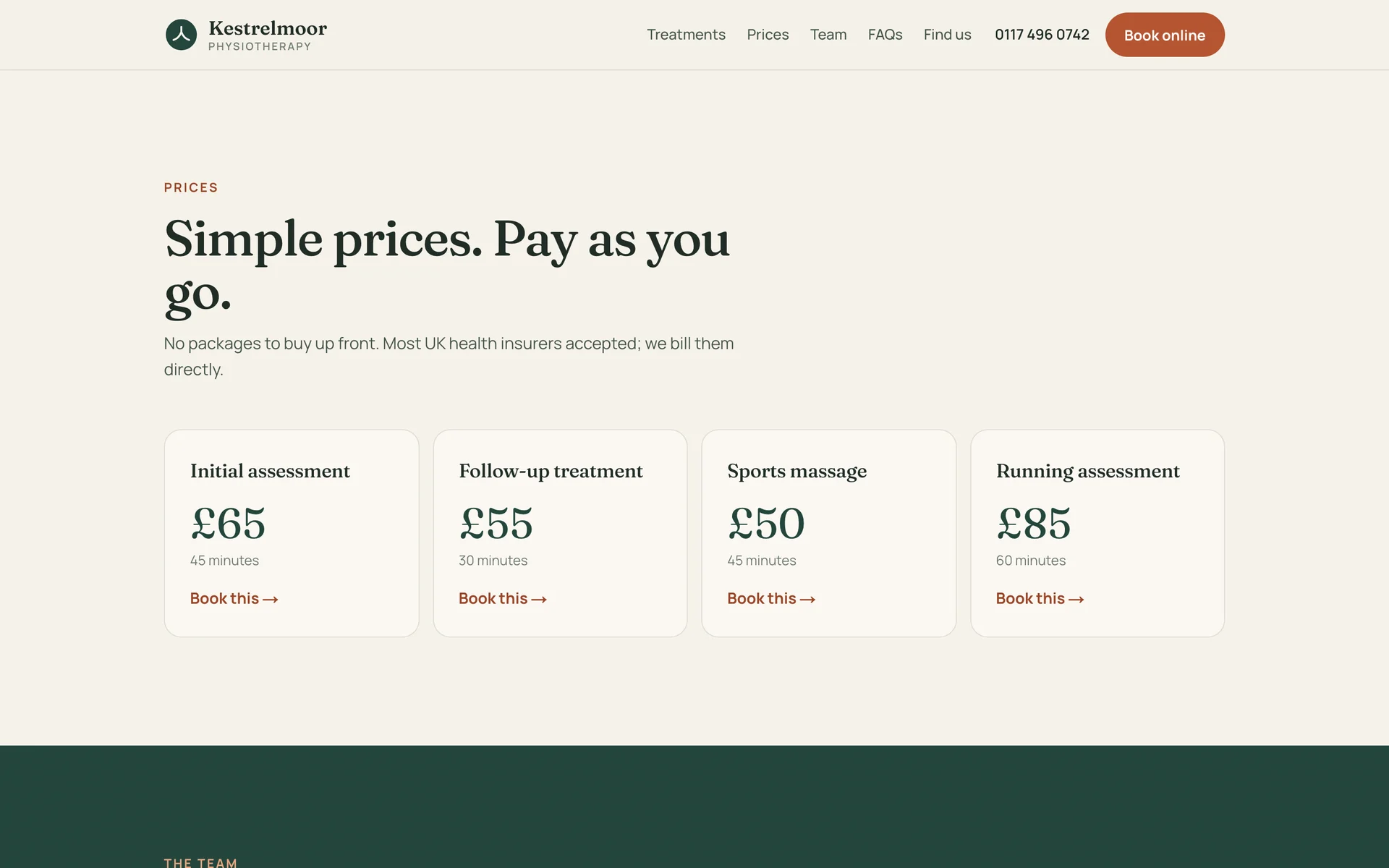The image size is (1389, 868).
Task: Click arrow icon beside Initial assessment Book this
Action: point(271,600)
